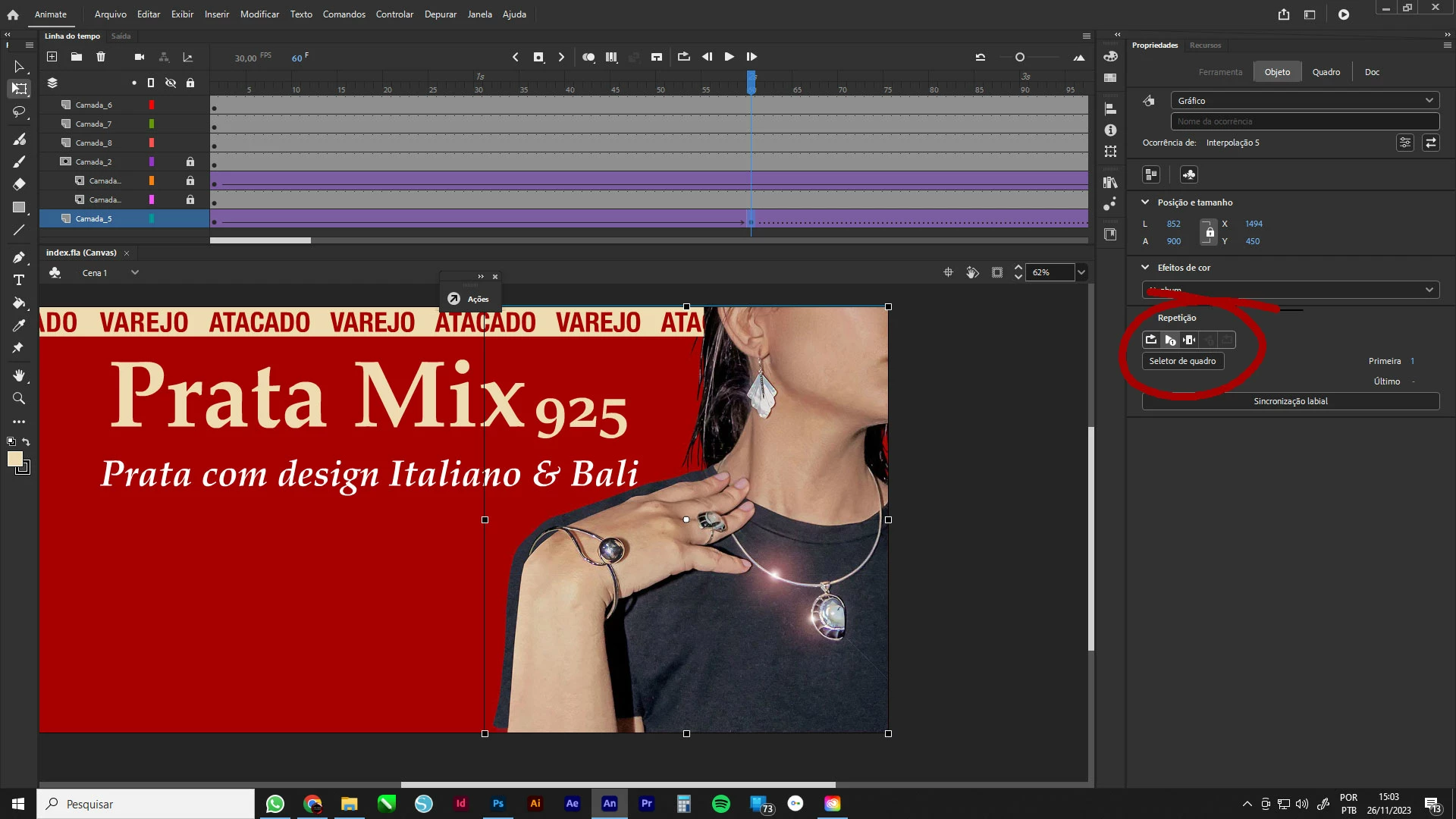Open the Gráfico symbol type dropdown

[1304, 101]
